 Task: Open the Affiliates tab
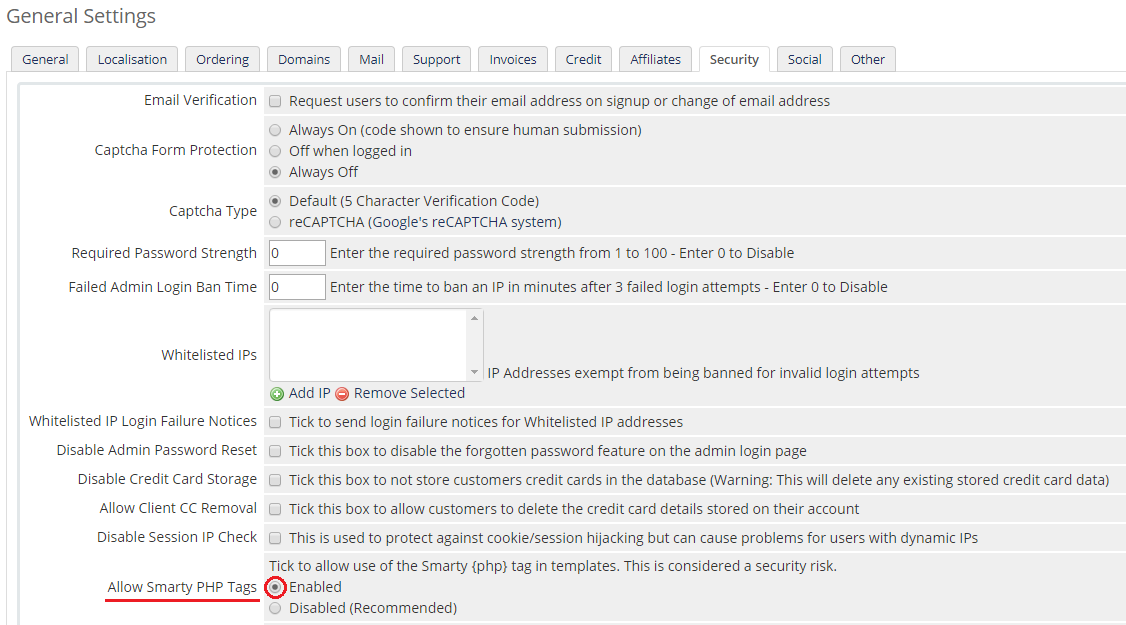[x=656, y=60]
